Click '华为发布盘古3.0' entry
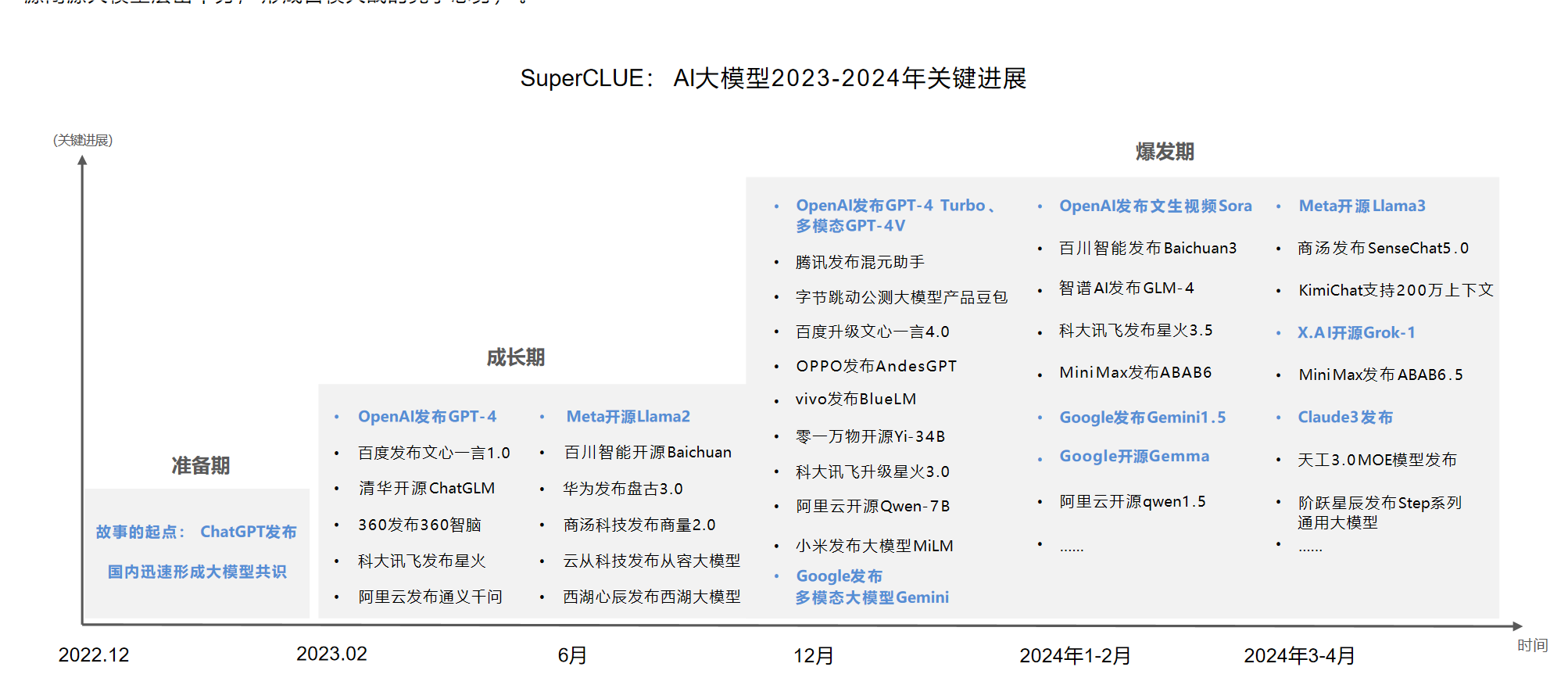Image resolution: width=1568 pixels, height=674 pixels. (623, 489)
